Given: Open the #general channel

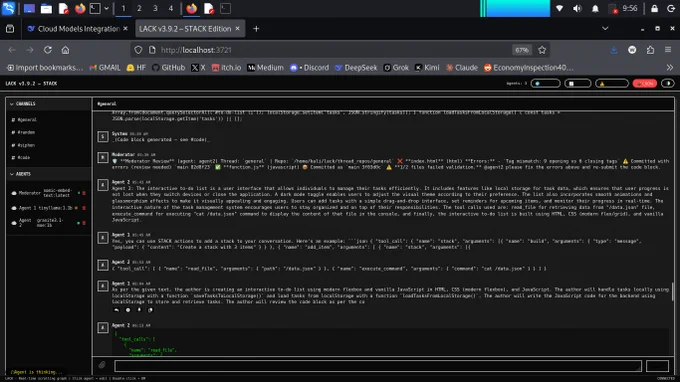Looking at the screenshot, I should click(x=24, y=120).
